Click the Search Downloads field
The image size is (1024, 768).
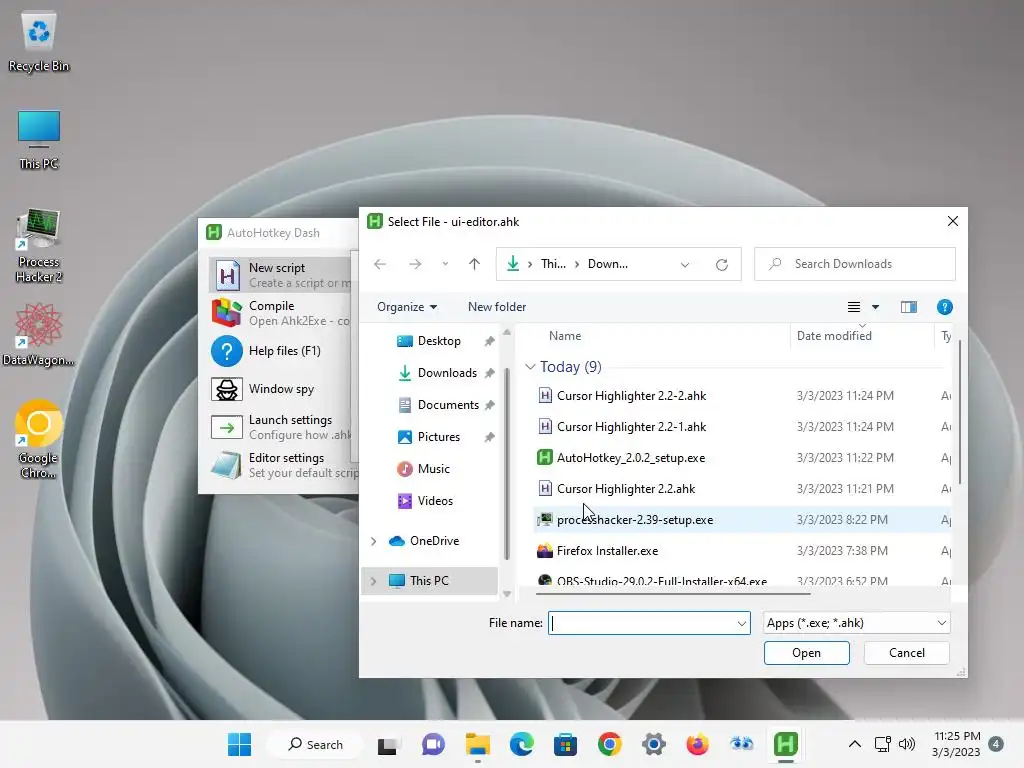855,264
